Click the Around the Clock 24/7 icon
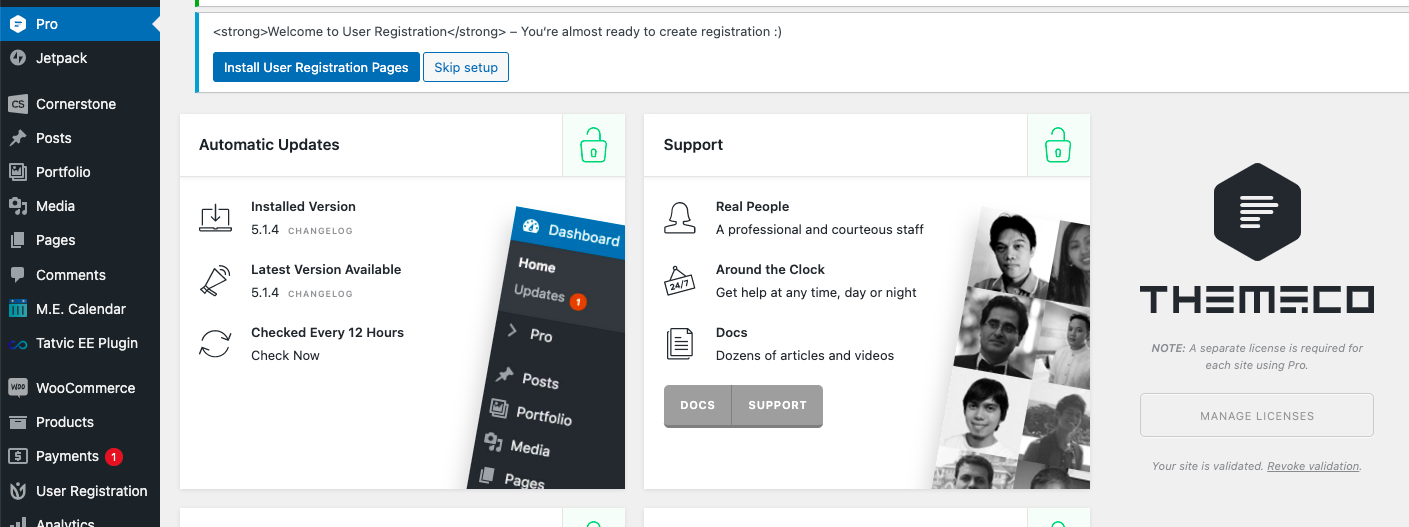This screenshot has width=1409, height=527. point(680,281)
